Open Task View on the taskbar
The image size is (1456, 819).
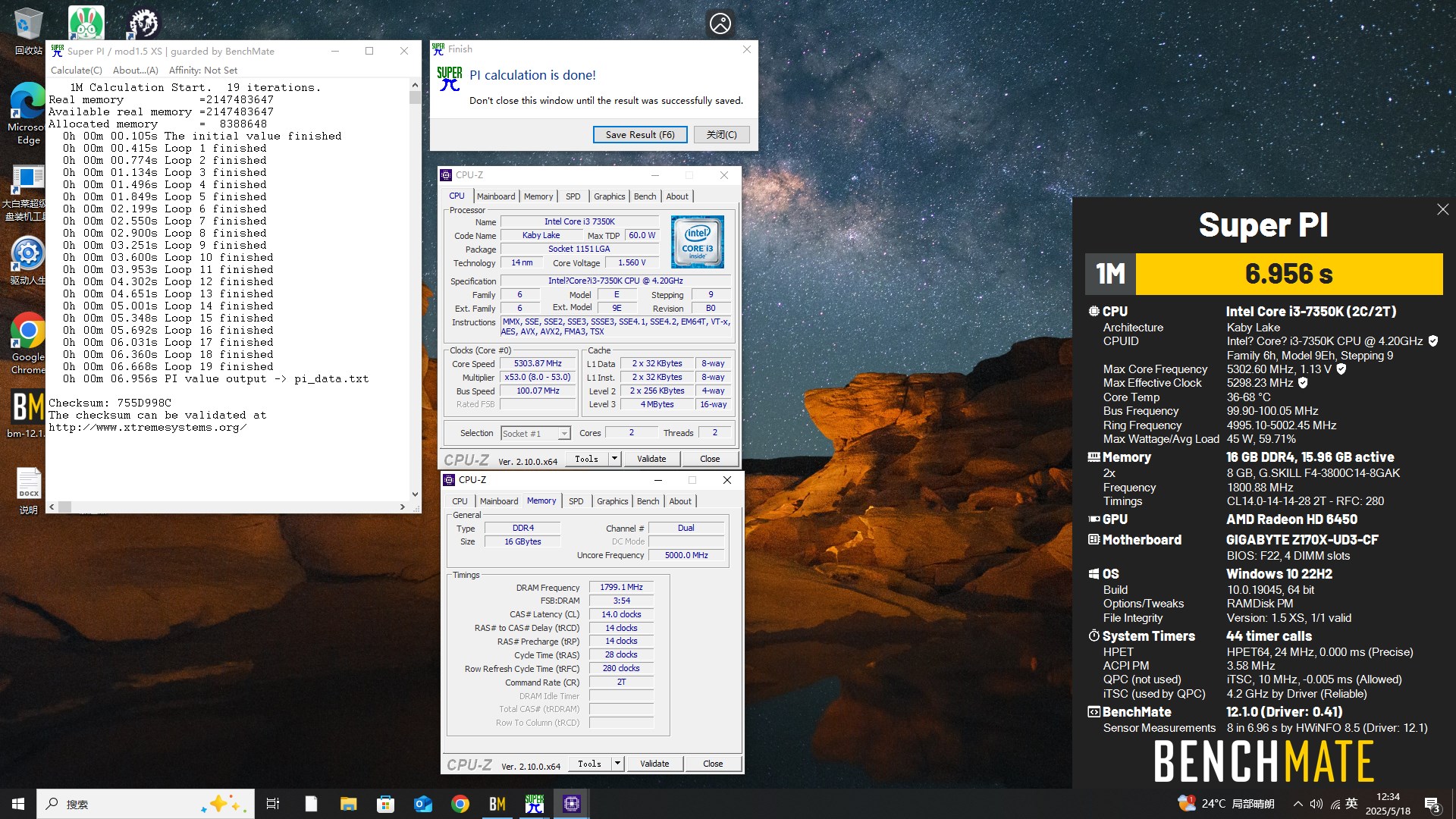(273, 804)
